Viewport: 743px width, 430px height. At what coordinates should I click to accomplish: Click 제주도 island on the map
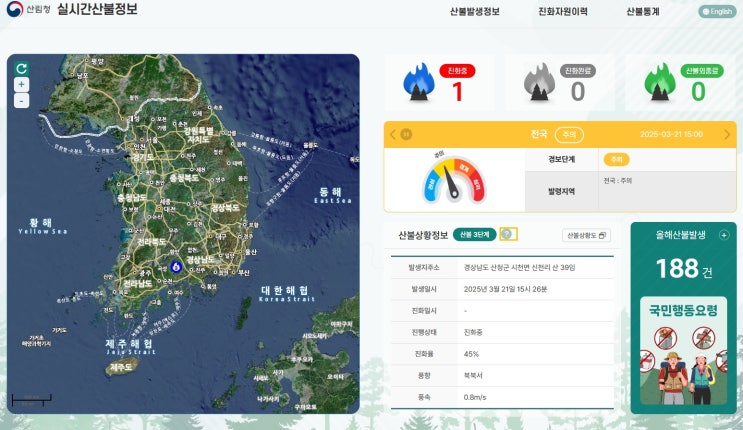(123, 366)
